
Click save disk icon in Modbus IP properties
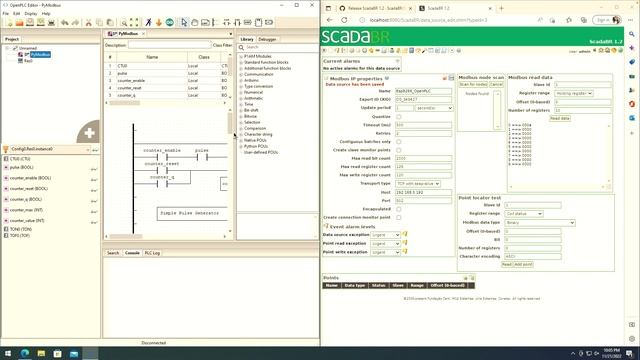451,78
